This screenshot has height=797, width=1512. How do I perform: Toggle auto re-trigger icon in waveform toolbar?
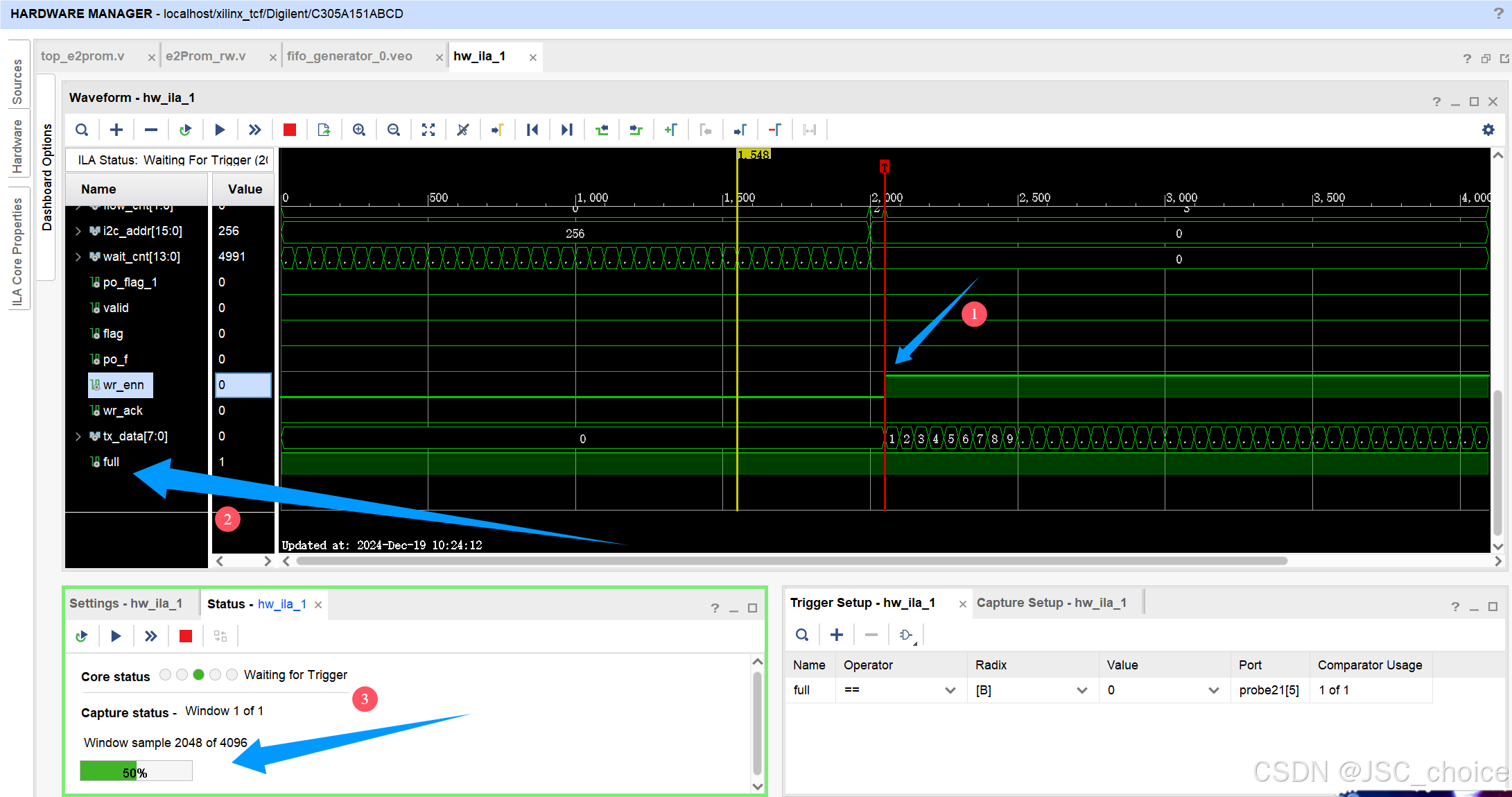pyautogui.click(x=185, y=130)
